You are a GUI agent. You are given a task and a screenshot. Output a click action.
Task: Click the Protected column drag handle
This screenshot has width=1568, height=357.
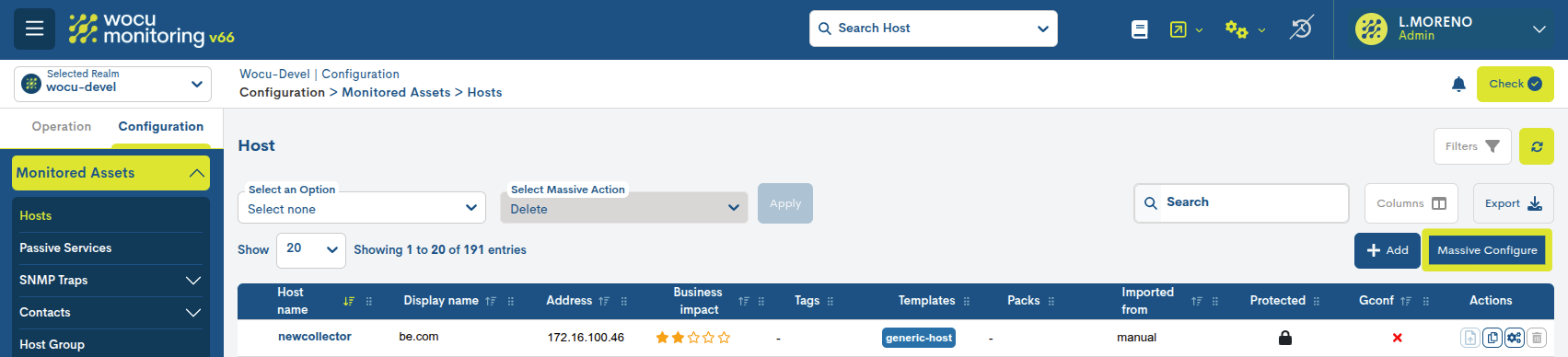point(1317,301)
